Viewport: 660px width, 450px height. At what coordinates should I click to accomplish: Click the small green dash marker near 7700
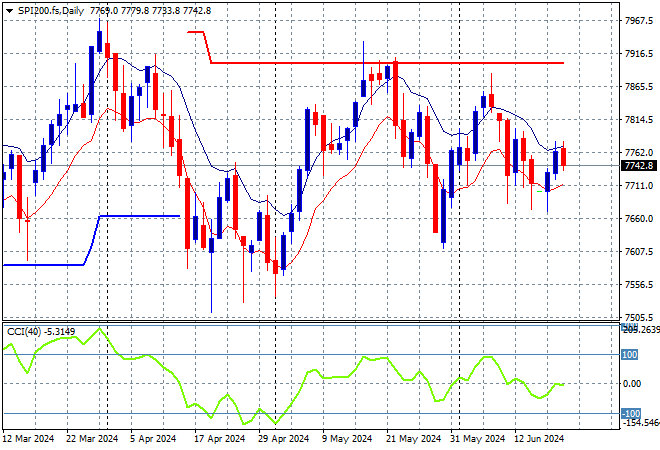[540, 192]
